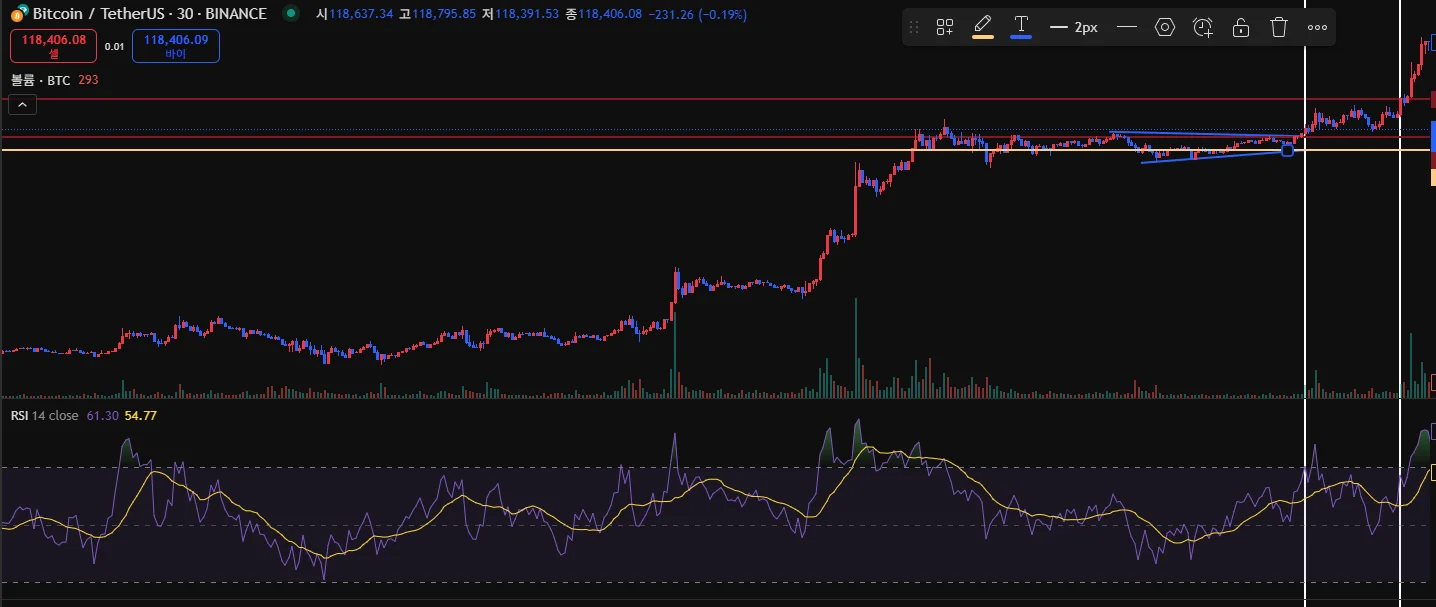
Task: Delete drawing with trash icon
Action: click(1279, 27)
